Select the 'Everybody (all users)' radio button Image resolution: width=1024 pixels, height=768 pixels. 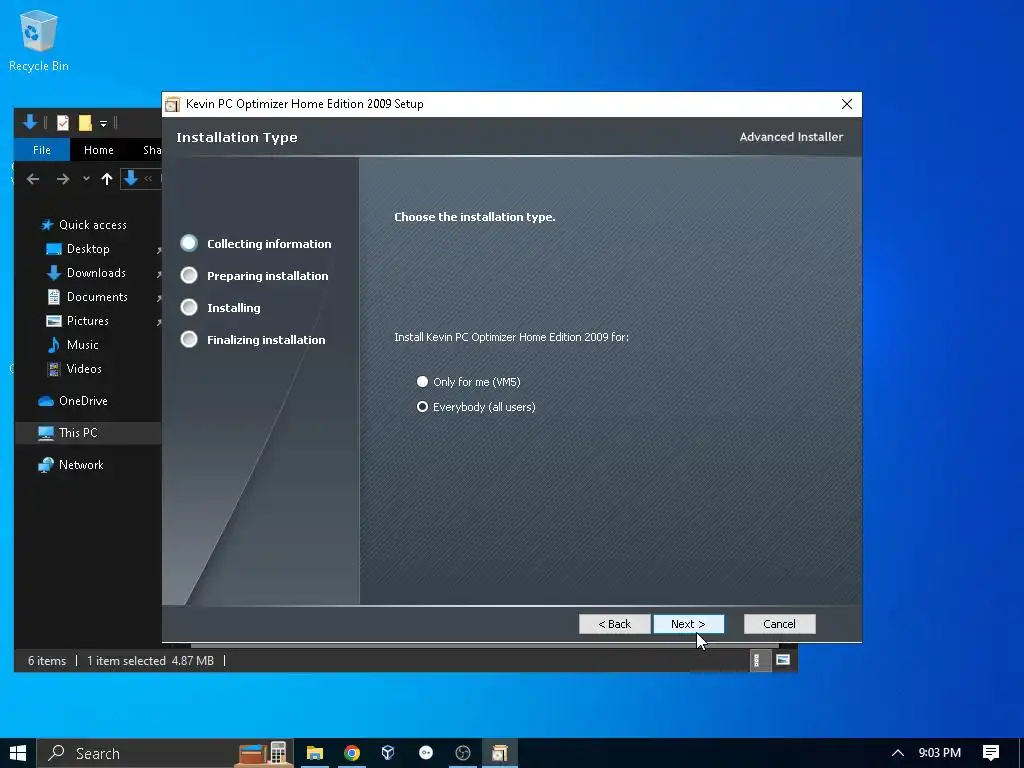423,407
